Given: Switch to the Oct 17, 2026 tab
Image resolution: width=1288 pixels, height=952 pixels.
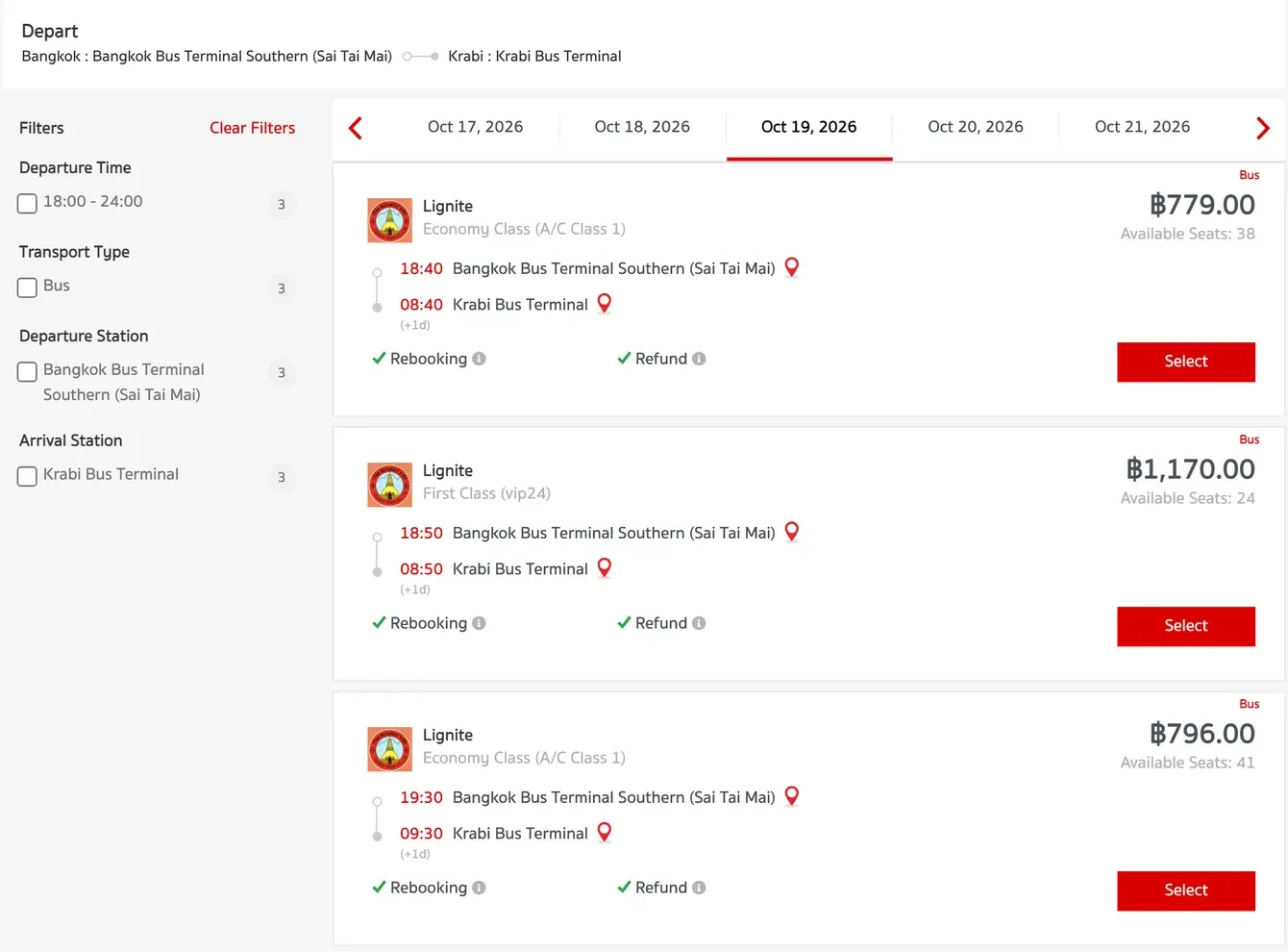Looking at the screenshot, I should coord(476,127).
